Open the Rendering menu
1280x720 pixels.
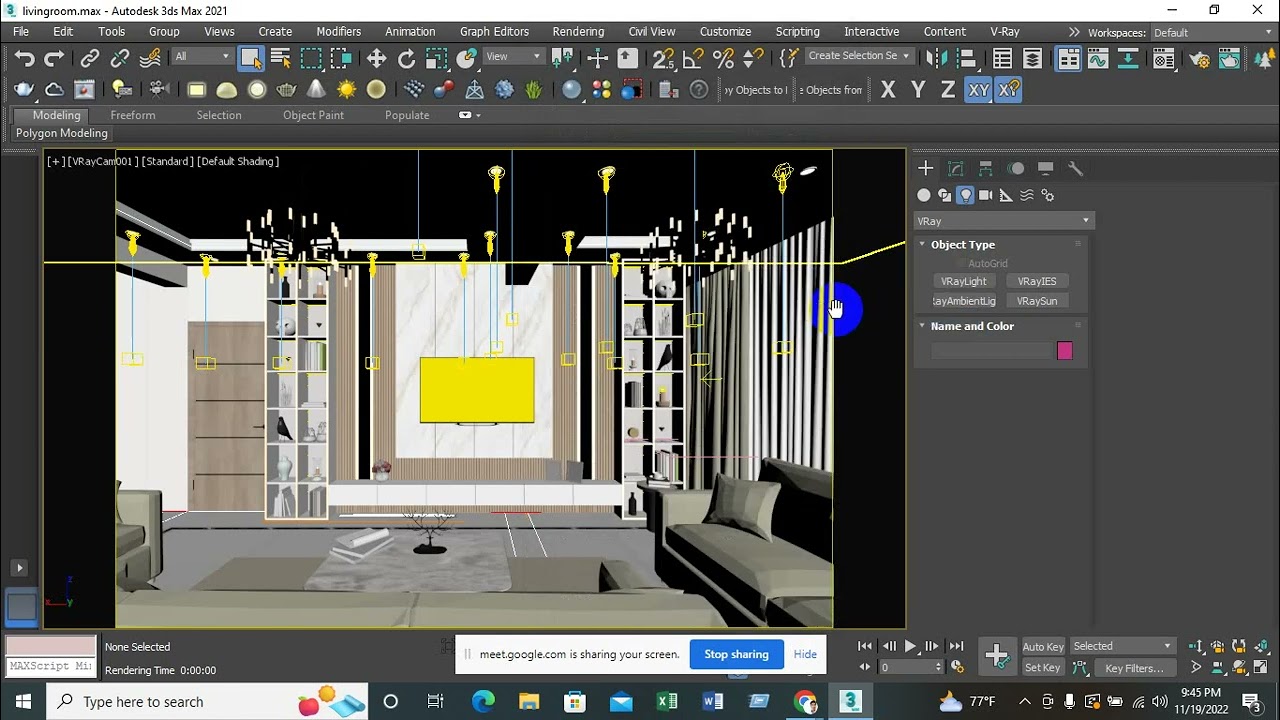pos(578,32)
